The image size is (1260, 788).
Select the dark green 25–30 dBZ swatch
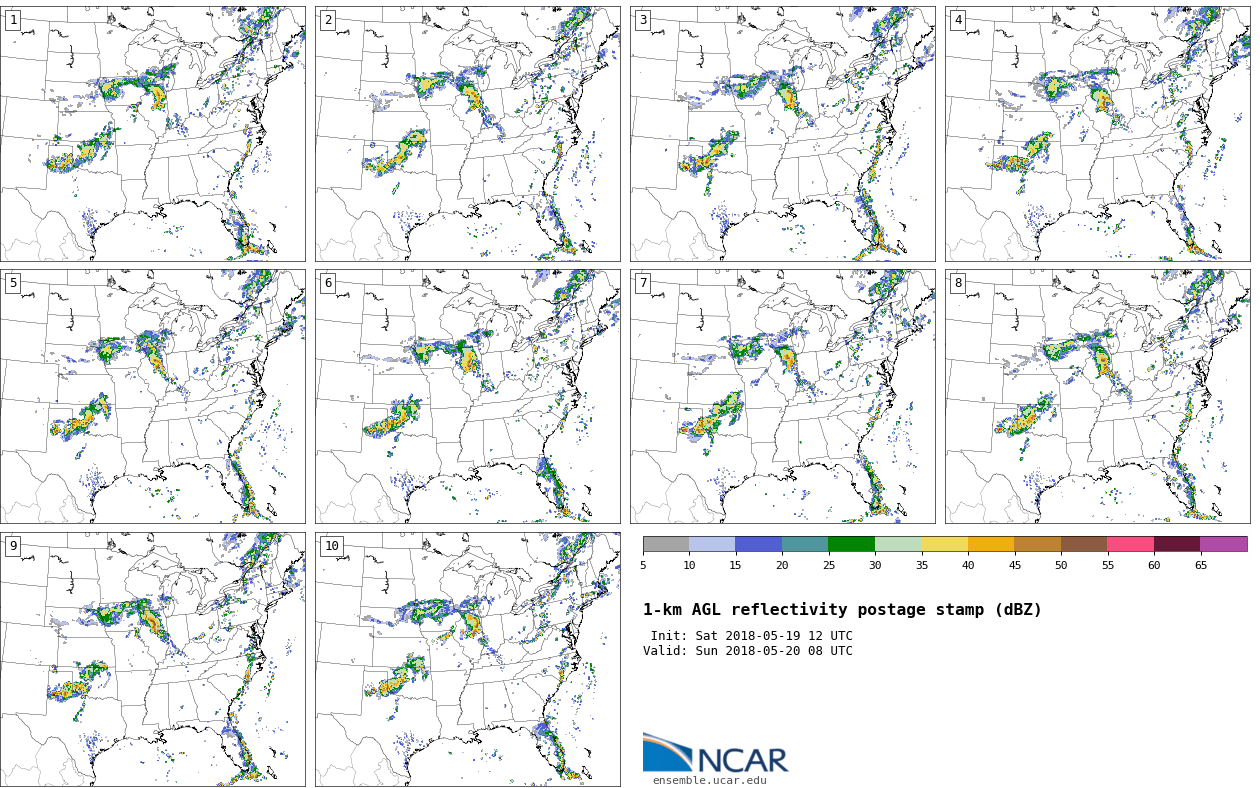pyautogui.click(x=851, y=544)
